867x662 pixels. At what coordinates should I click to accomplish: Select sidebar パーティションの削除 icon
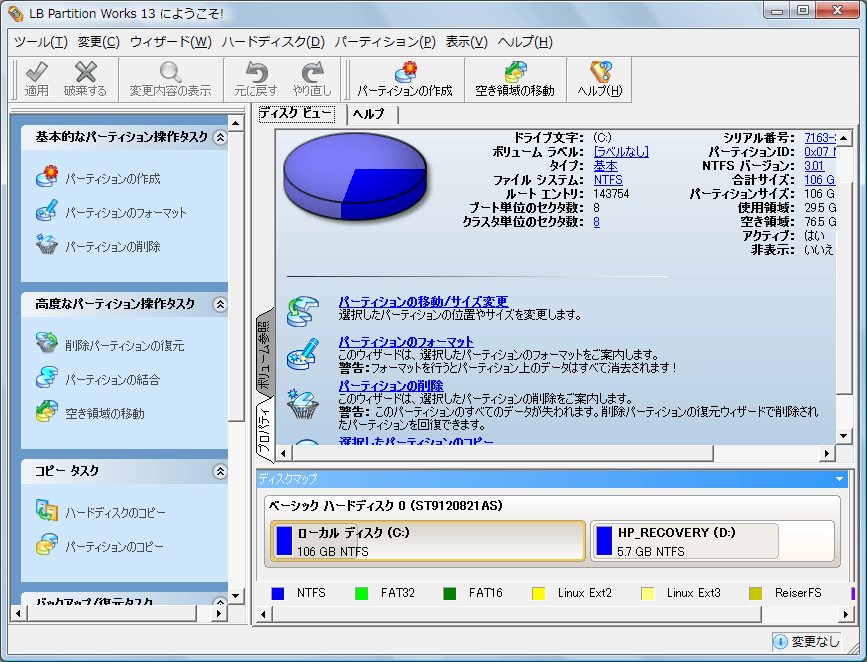coord(47,245)
